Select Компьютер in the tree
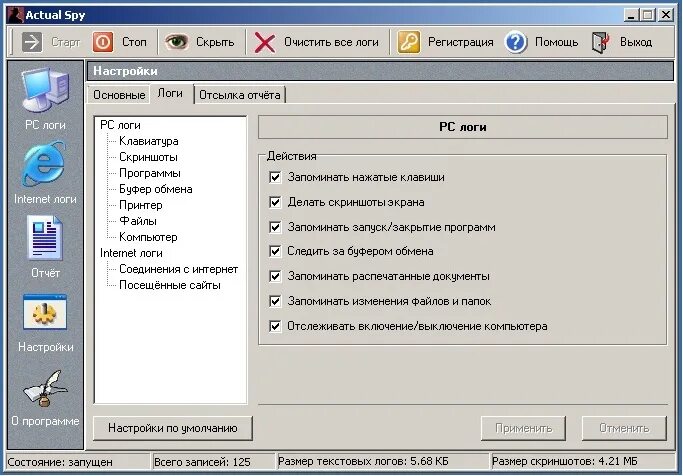This screenshot has height=476, width=683. point(148,237)
